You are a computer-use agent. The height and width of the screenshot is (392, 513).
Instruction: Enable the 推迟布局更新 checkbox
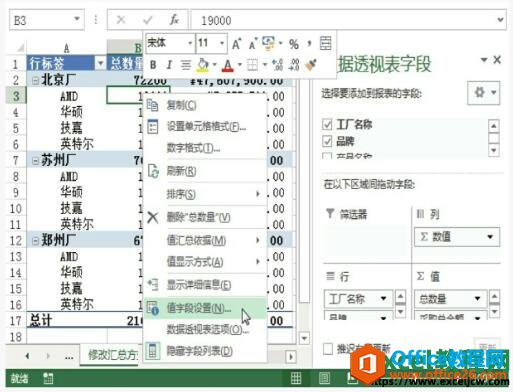click(x=328, y=349)
